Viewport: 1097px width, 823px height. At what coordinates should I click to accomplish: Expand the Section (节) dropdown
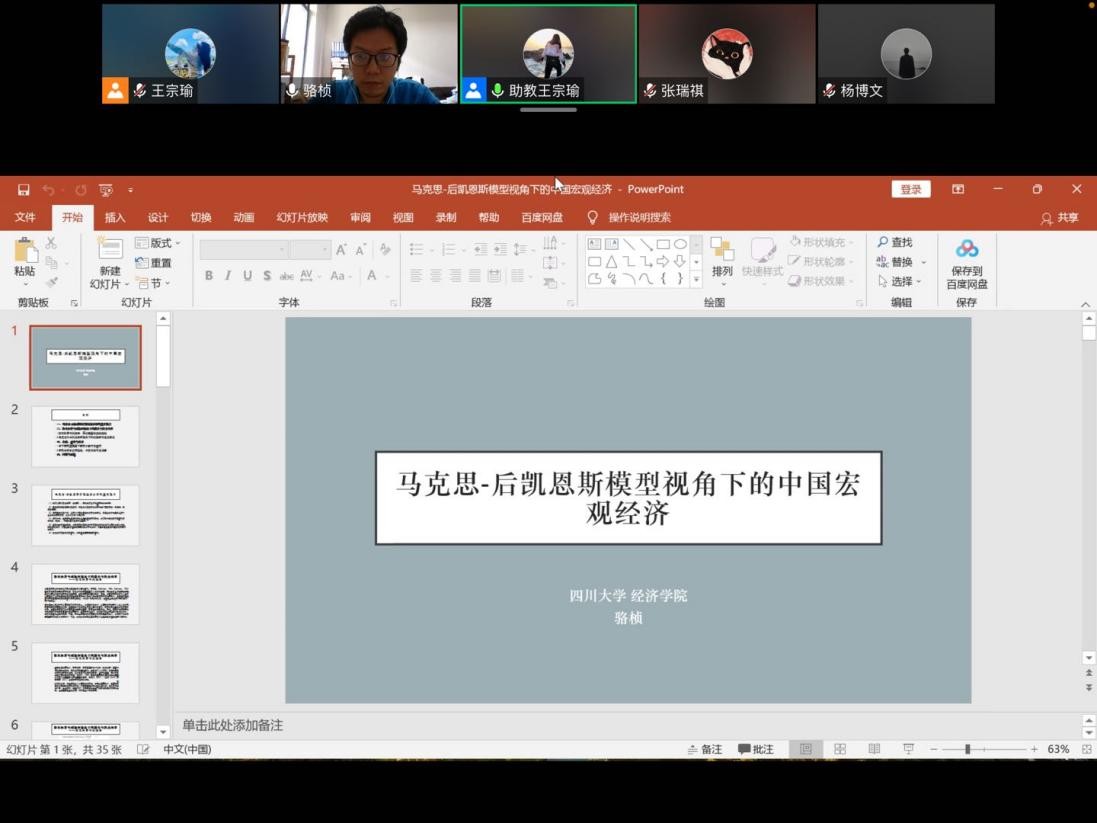(153, 283)
